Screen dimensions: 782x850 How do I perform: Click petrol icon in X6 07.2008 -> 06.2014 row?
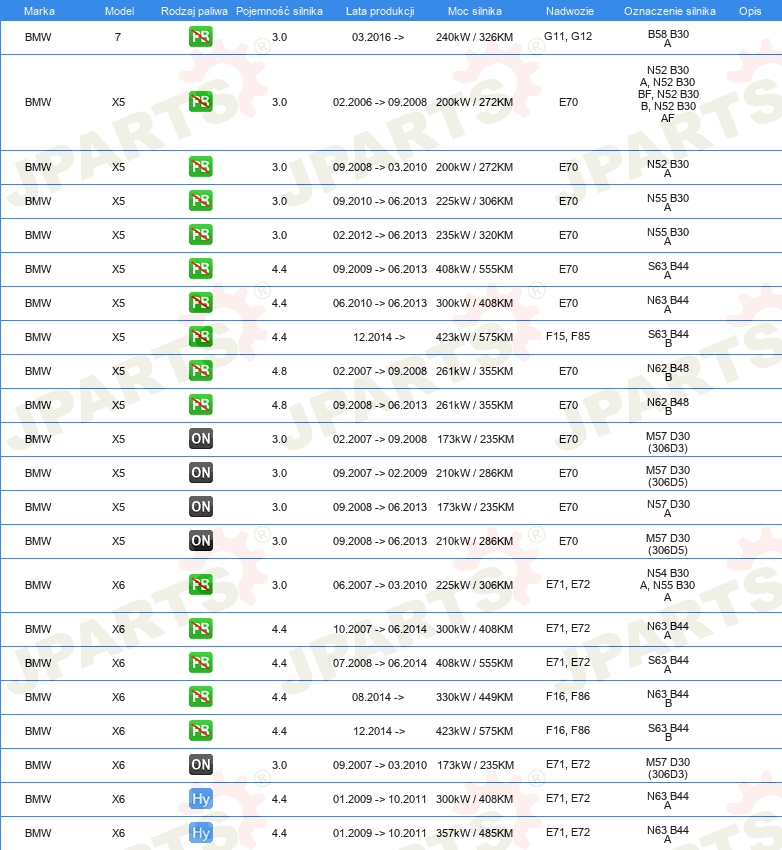(201, 663)
